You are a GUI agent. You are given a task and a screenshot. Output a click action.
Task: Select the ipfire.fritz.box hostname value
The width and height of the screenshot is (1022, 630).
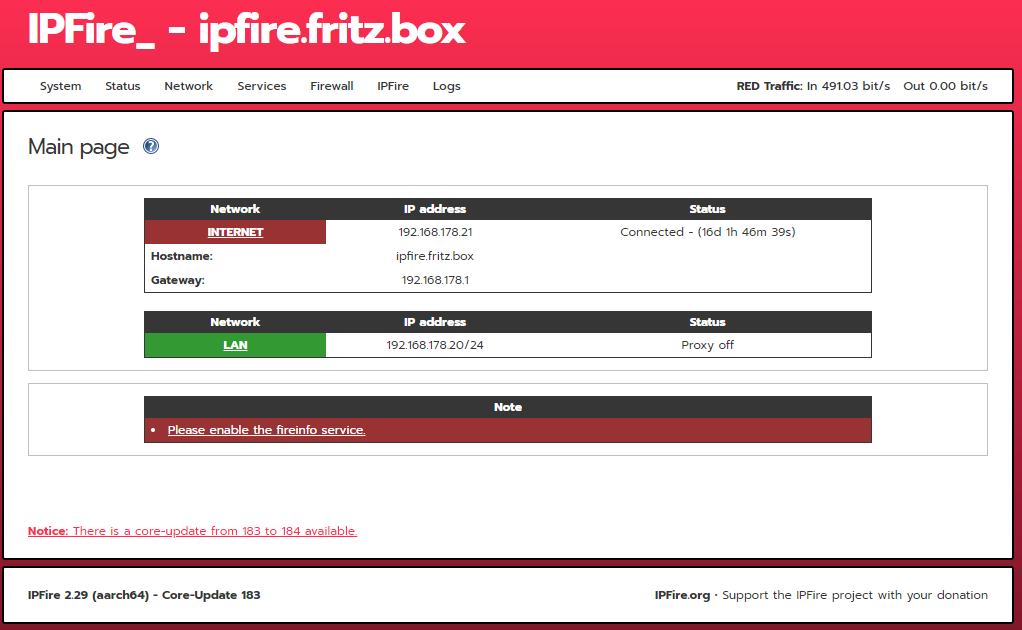(x=435, y=256)
